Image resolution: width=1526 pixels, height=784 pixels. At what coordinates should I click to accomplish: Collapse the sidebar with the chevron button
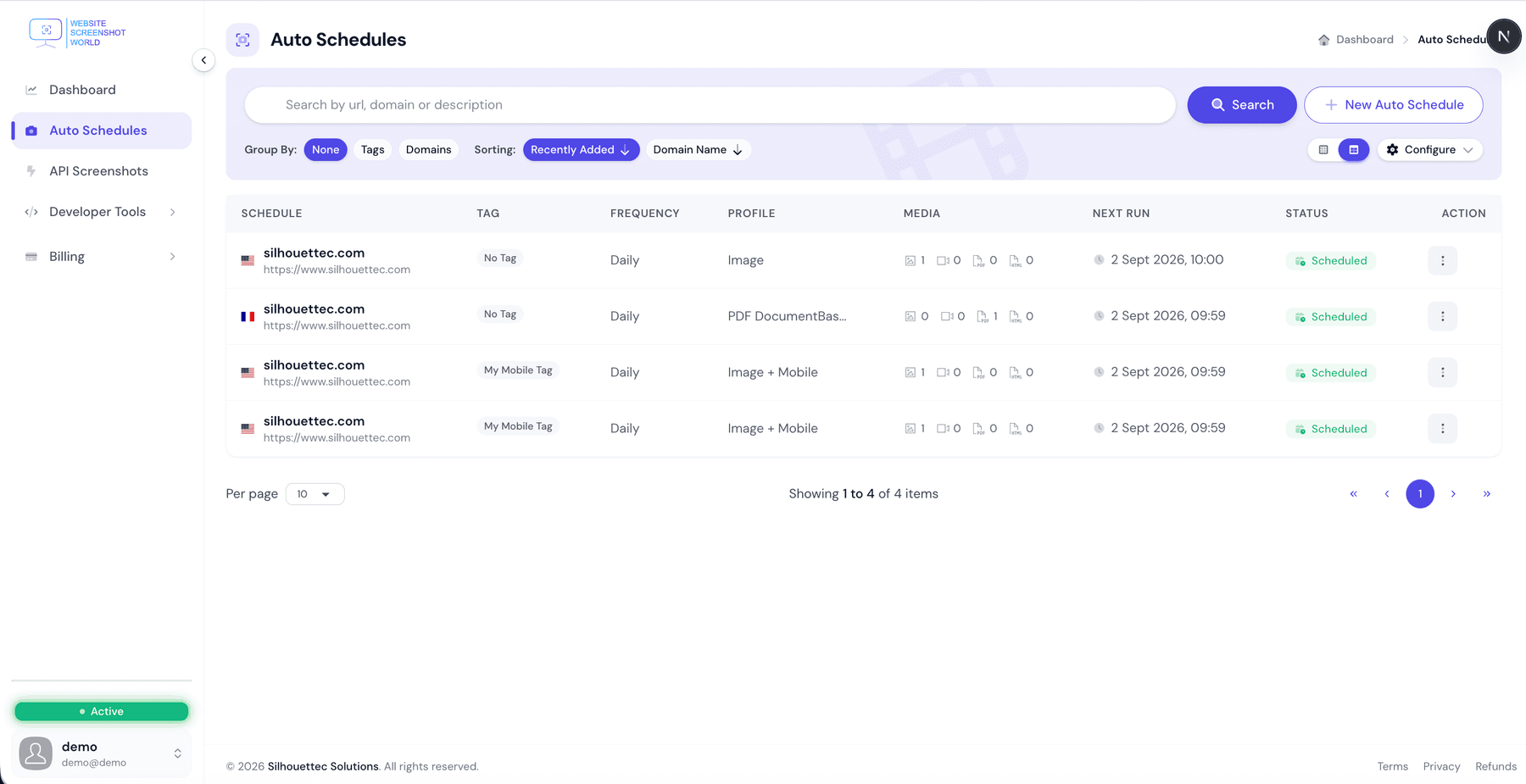tap(203, 60)
